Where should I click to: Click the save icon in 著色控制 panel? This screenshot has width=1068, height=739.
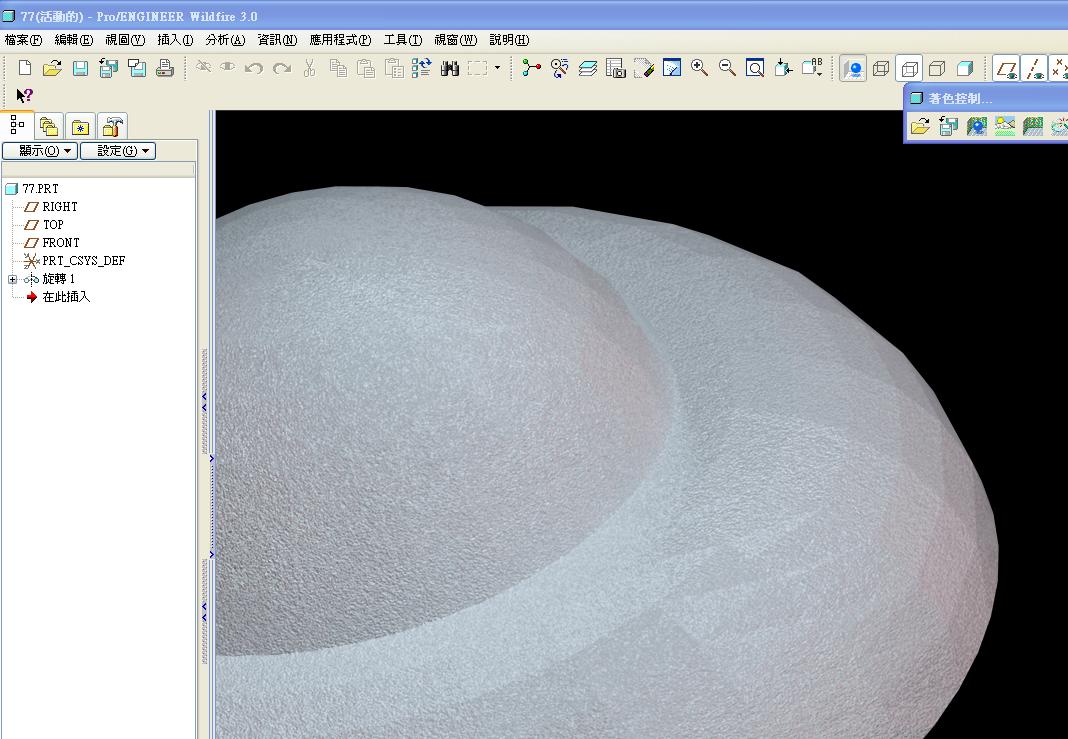[948, 126]
